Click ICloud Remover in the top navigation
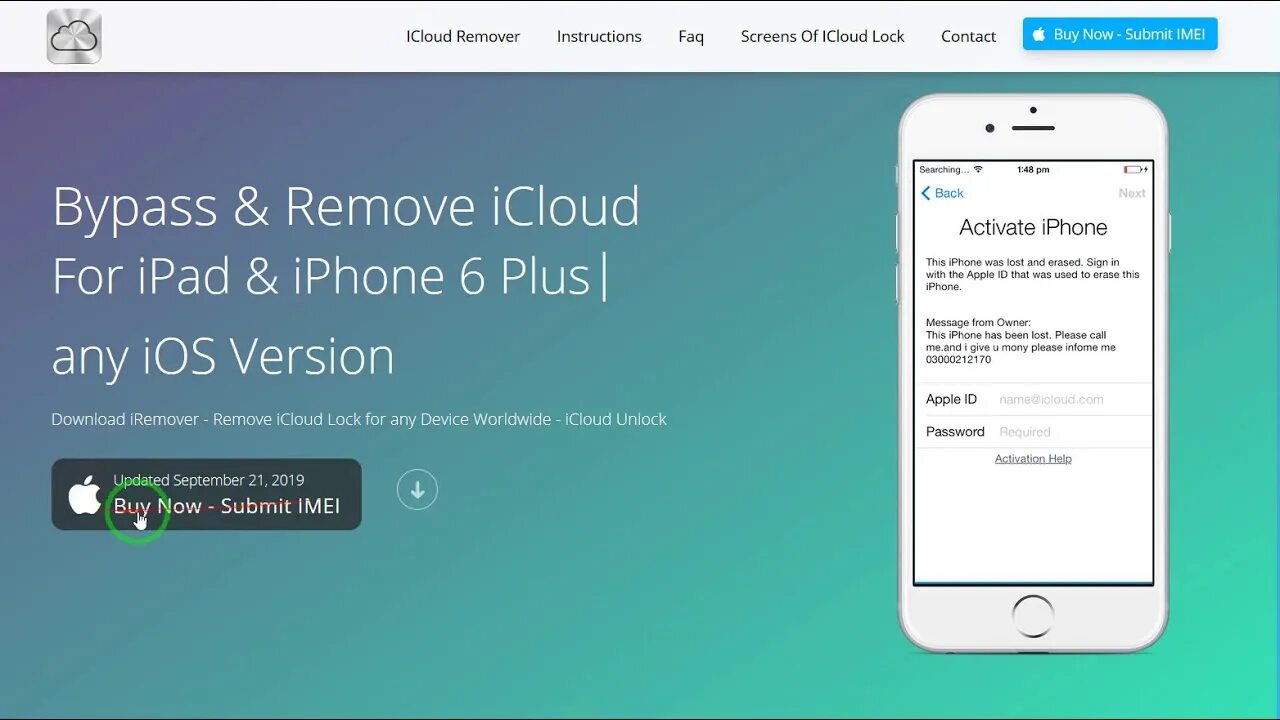Image resolution: width=1280 pixels, height=720 pixels. [x=463, y=36]
